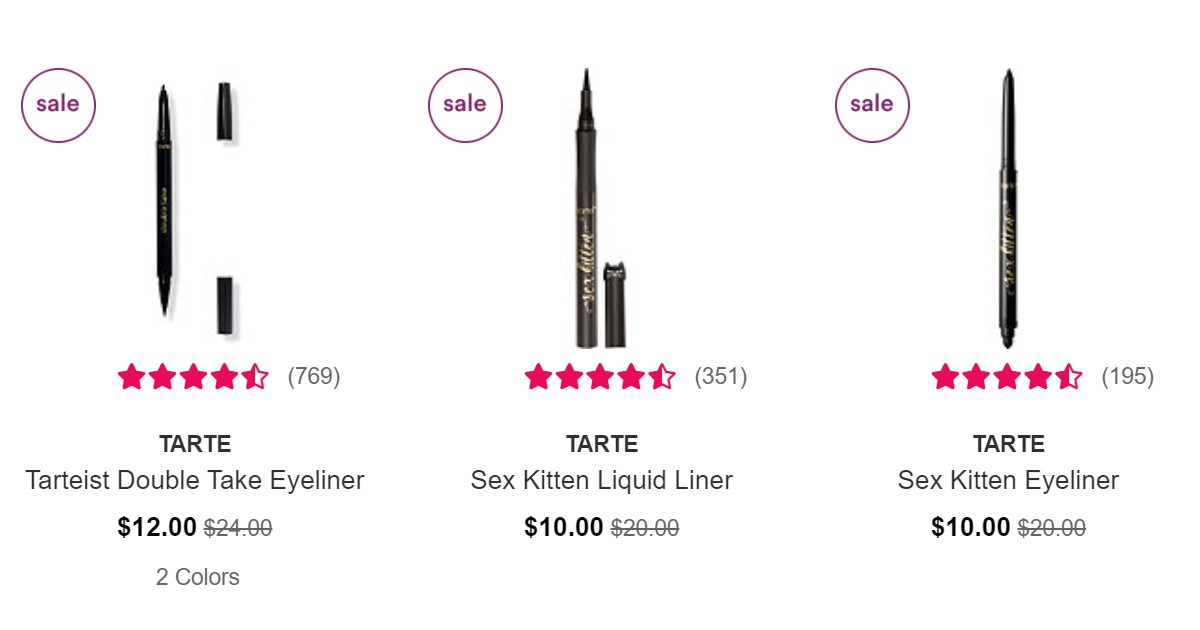Click the sale badge on Tarteist Double Take Eyeliner

pyautogui.click(x=58, y=103)
